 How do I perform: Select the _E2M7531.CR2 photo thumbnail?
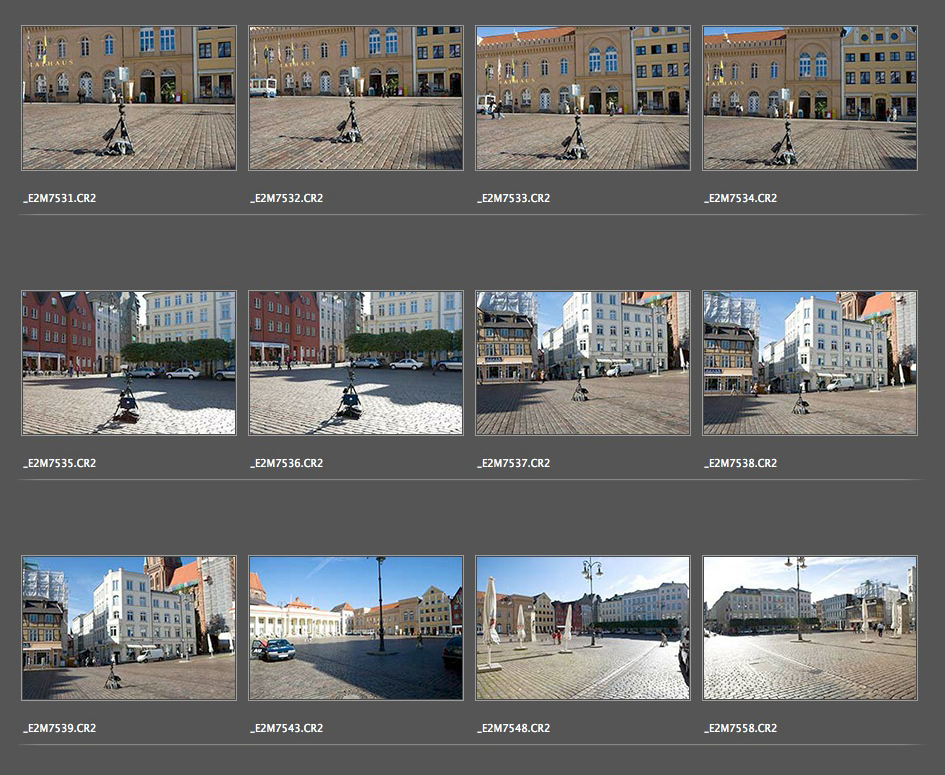click(129, 98)
